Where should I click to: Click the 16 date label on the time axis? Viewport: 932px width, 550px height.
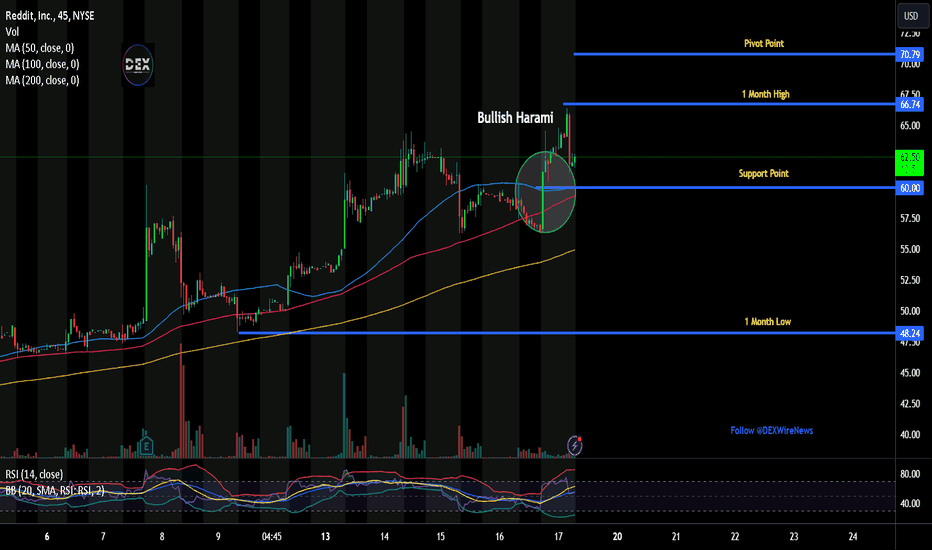[x=499, y=537]
